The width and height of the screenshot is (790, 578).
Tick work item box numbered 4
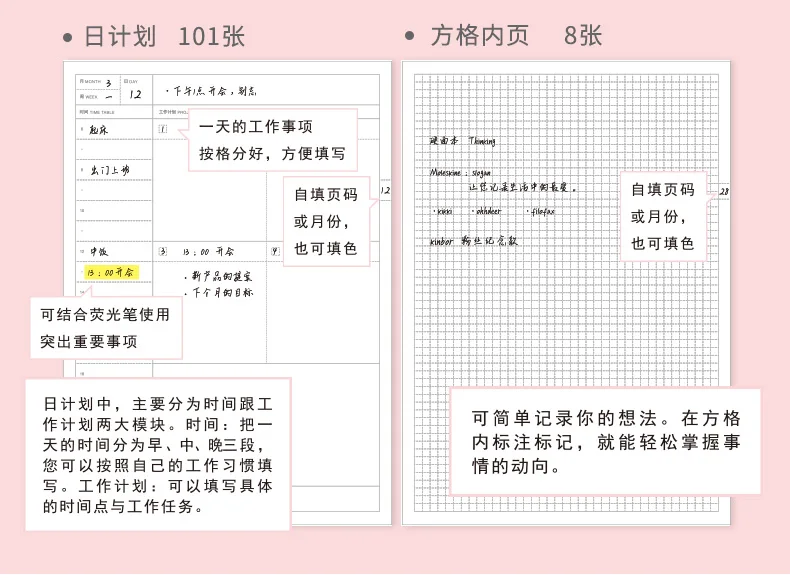[x=275, y=251]
